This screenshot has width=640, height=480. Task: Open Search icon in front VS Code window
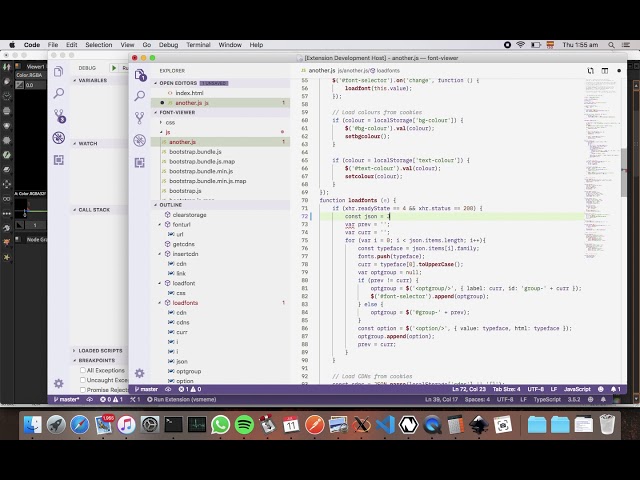[140, 96]
